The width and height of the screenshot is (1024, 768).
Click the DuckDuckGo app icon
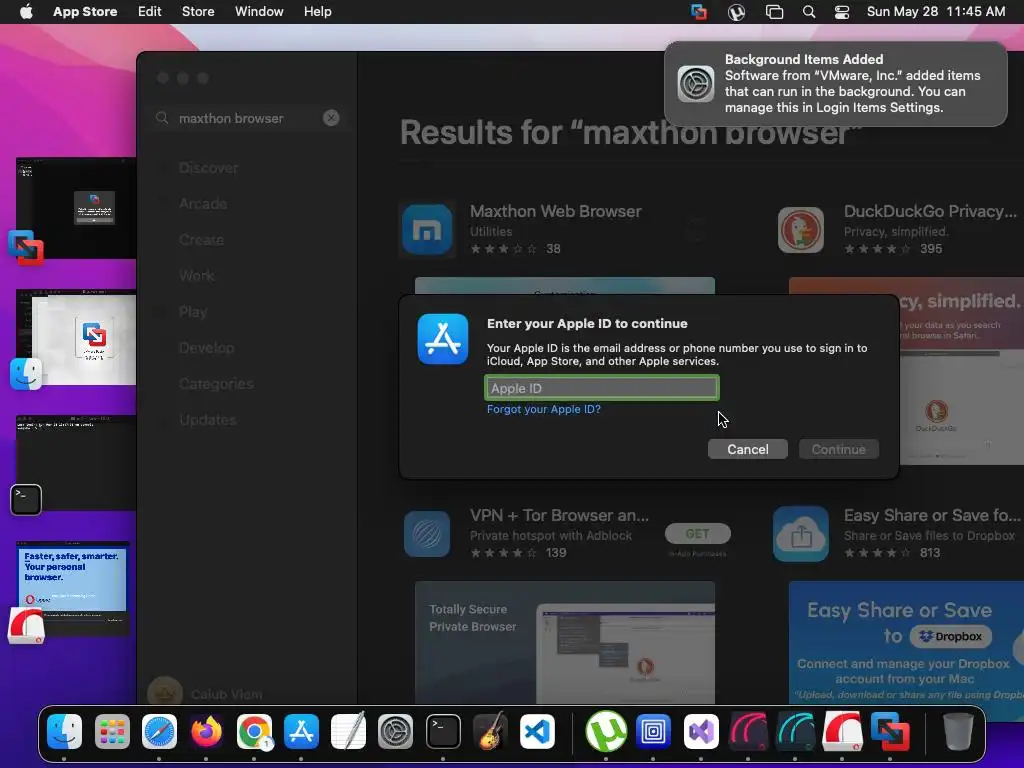pos(801,229)
